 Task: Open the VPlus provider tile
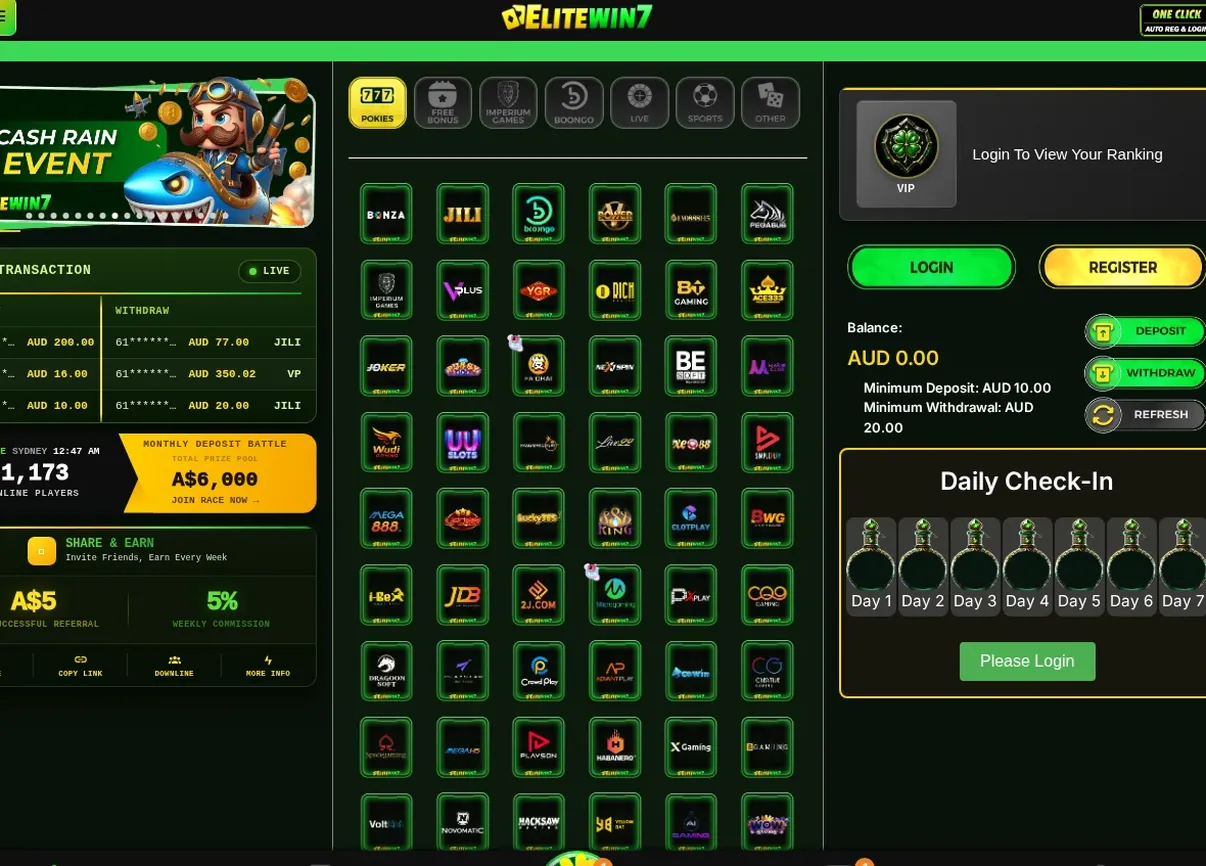[462, 290]
